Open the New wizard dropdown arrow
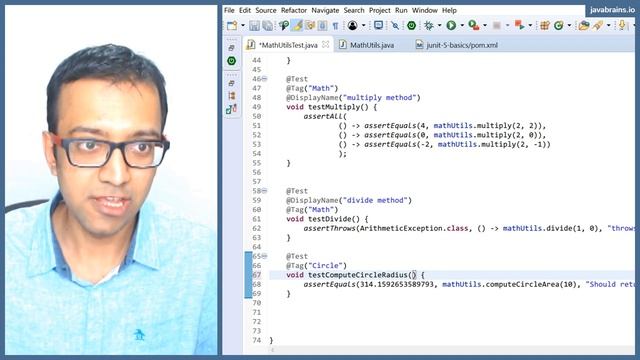640x360 pixels. click(x=243, y=26)
